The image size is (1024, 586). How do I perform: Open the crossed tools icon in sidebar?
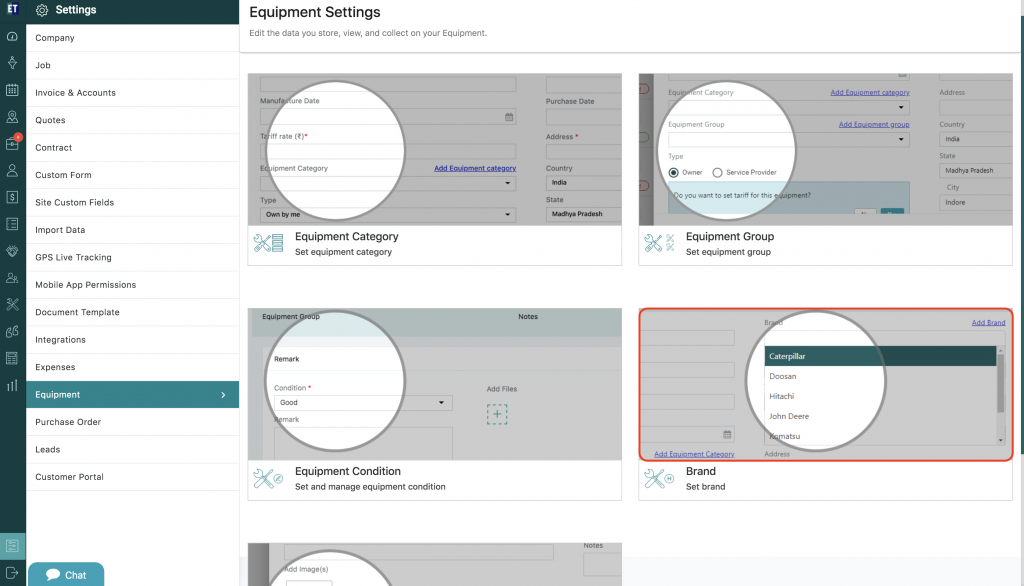[x=12, y=304]
